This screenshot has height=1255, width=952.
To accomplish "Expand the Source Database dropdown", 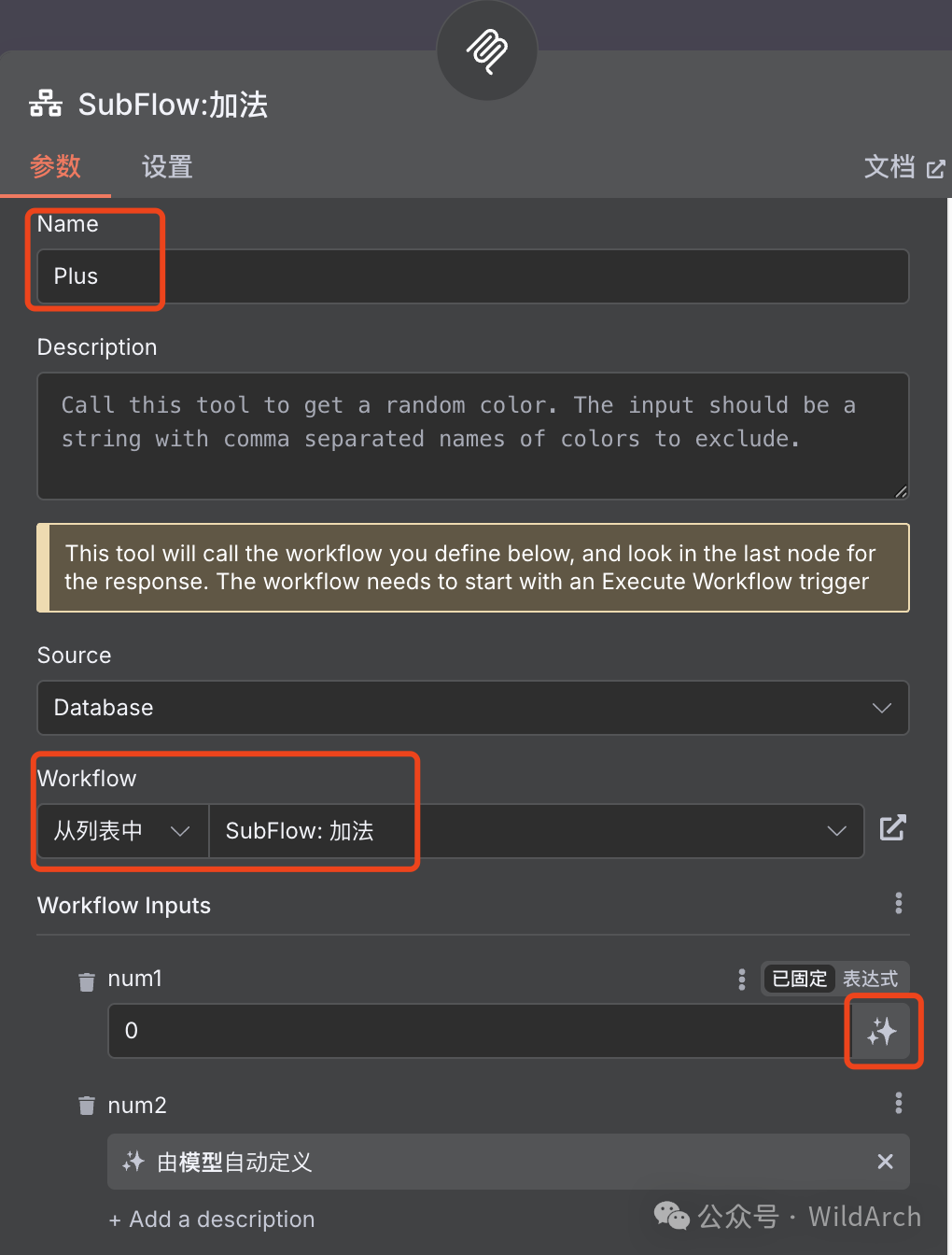I will (x=472, y=708).
